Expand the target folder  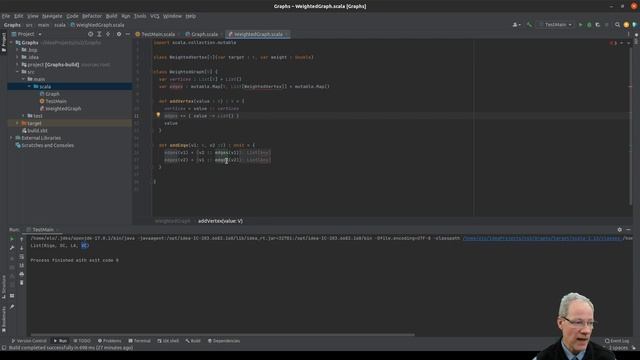pyautogui.click(x=18, y=123)
